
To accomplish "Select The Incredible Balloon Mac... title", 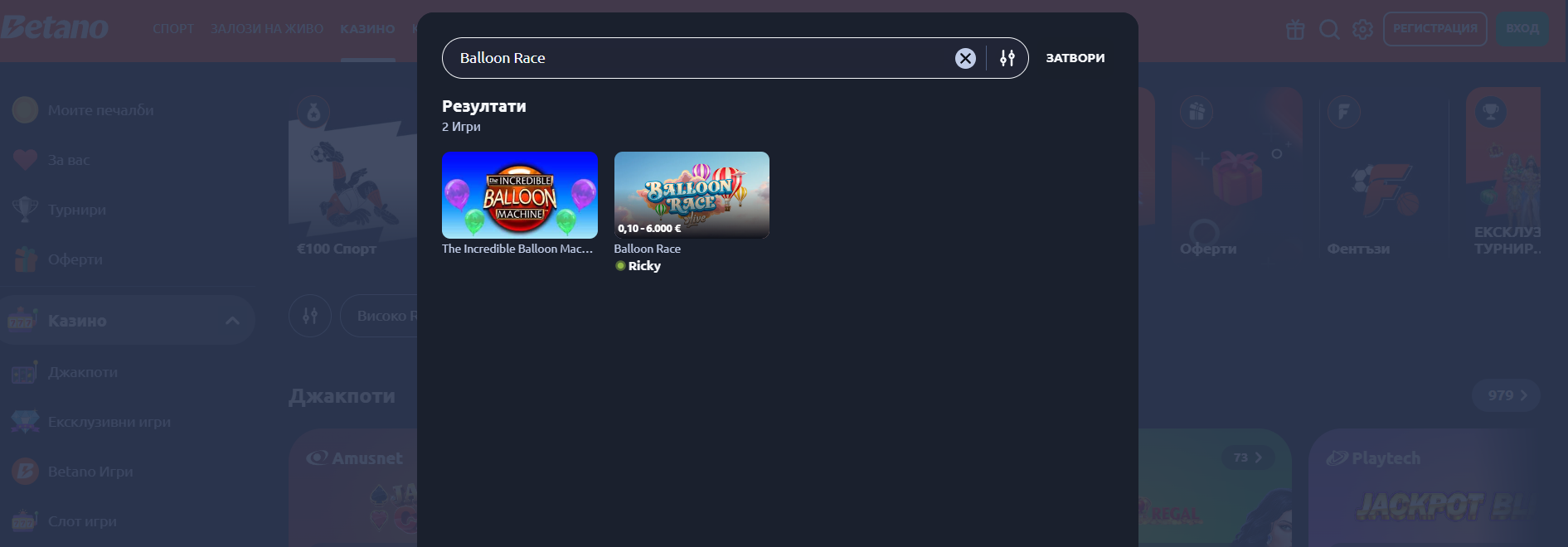I will [517, 249].
